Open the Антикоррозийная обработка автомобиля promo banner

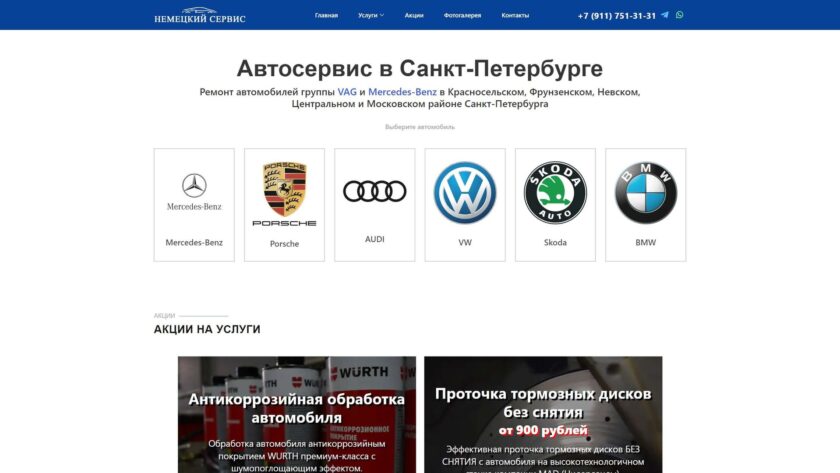tap(297, 415)
